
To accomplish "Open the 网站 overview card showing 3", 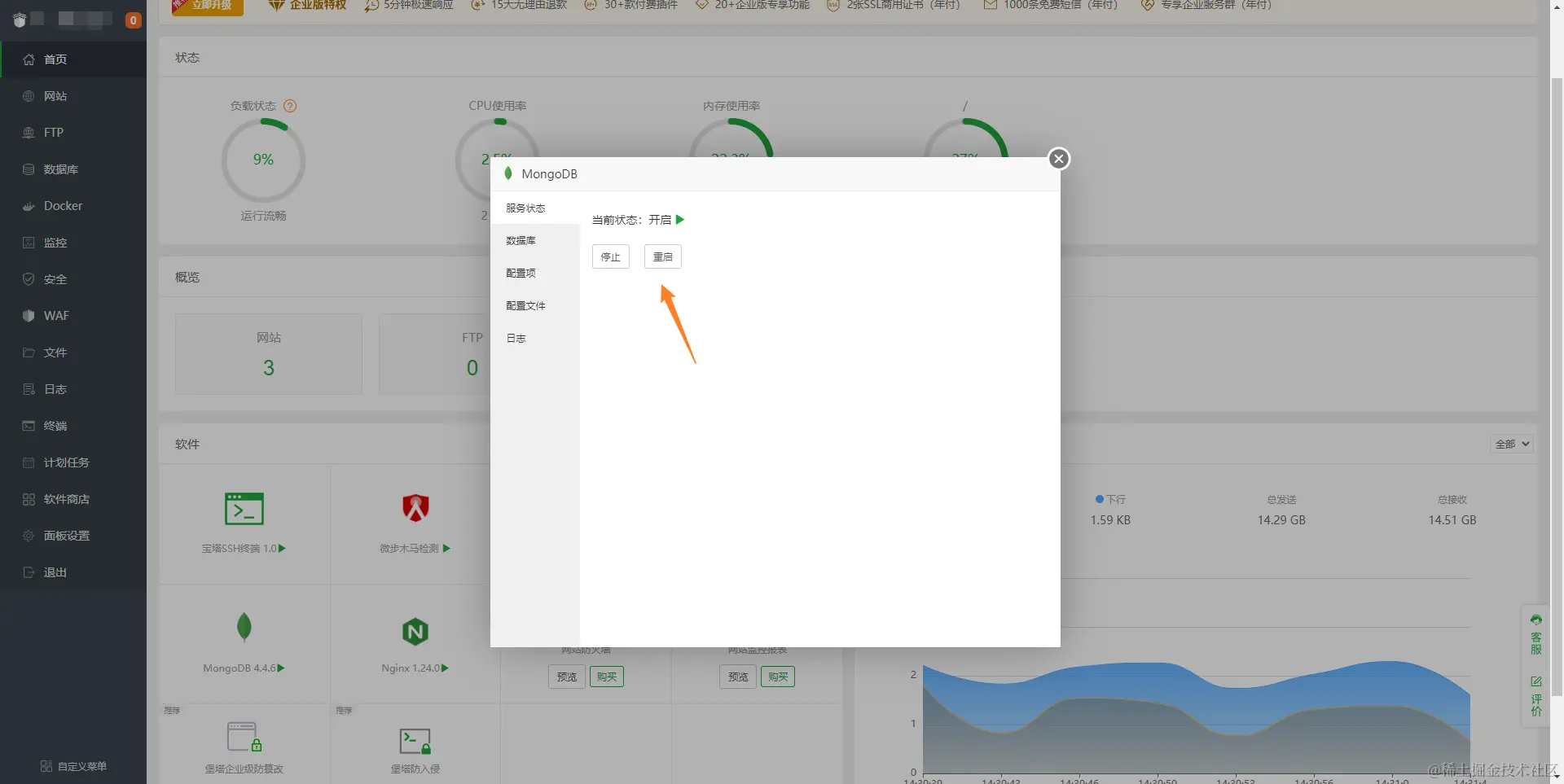I will click(269, 354).
